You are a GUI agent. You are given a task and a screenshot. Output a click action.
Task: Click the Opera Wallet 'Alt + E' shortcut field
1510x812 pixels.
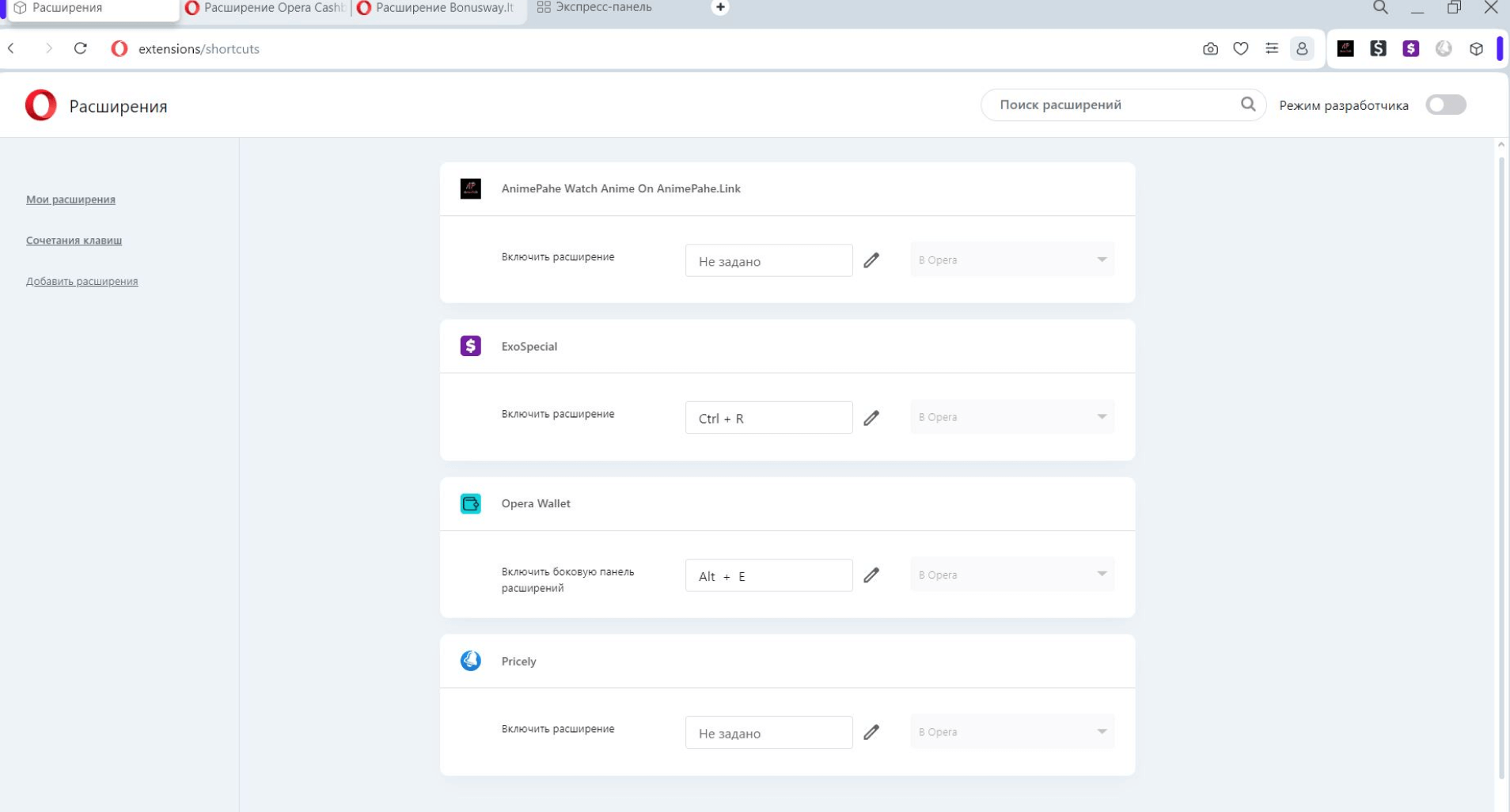(x=768, y=576)
